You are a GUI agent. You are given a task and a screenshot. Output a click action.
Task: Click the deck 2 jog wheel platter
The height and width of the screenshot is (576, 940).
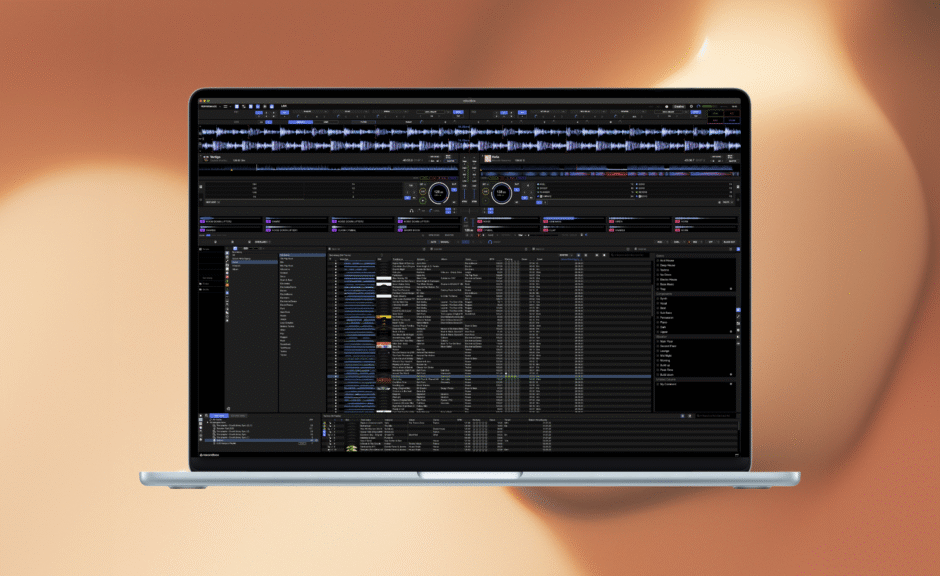(x=501, y=193)
